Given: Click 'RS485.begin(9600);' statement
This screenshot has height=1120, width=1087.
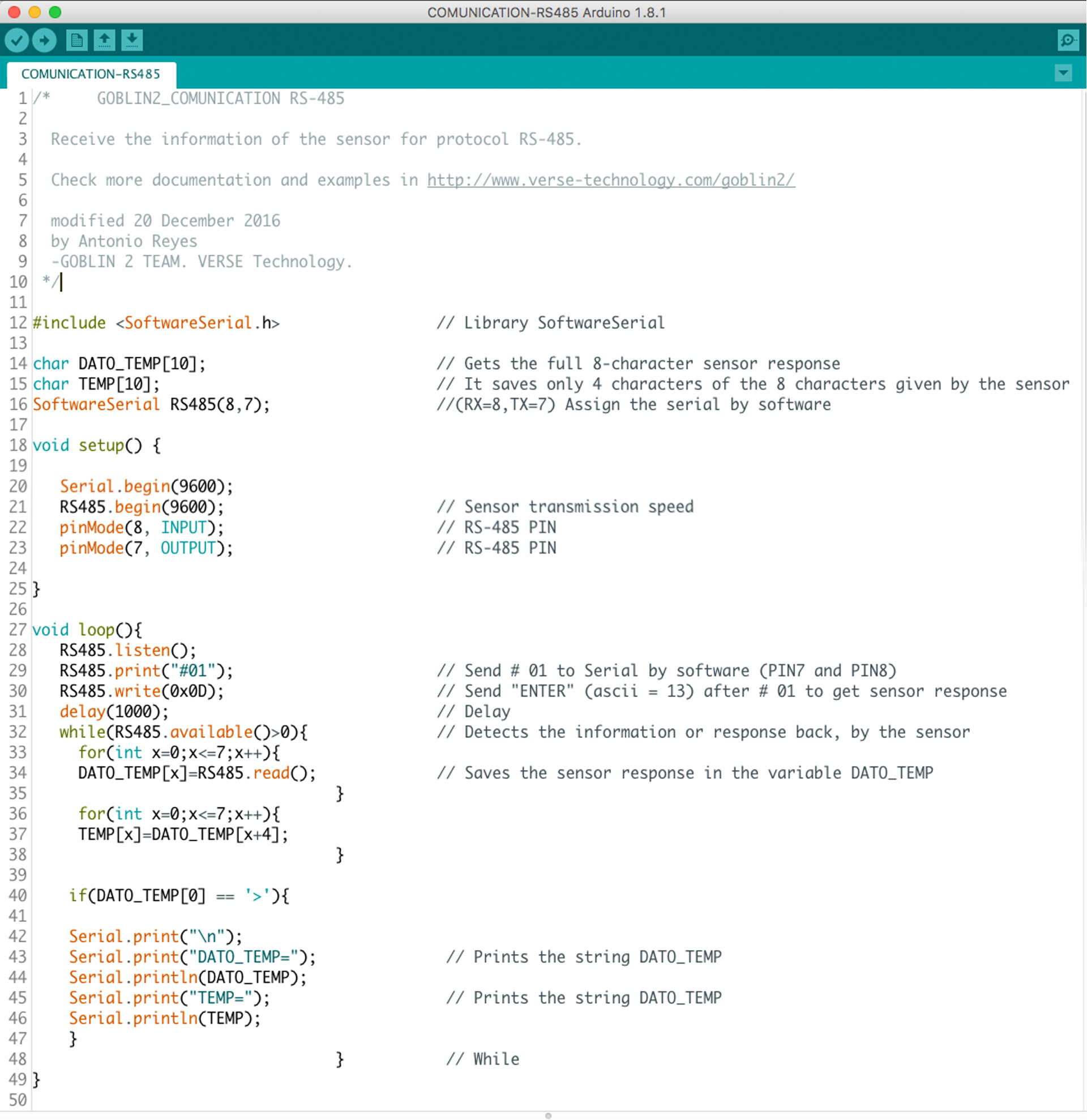Looking at the screenshot, I should [142, 507].
